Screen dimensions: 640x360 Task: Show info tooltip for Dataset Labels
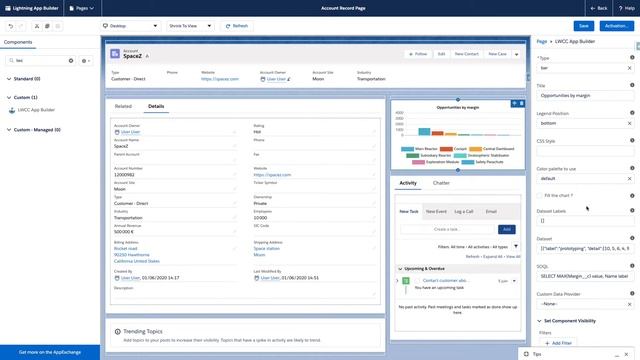tap(632, 211)
